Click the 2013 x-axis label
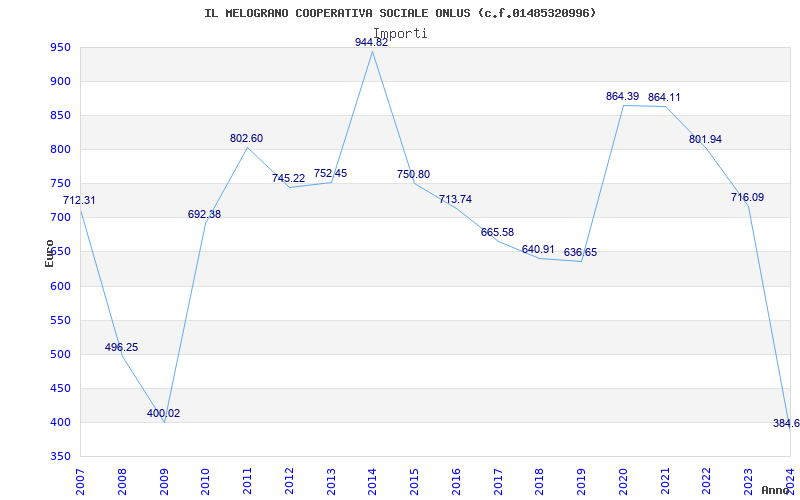 point(331,482)
